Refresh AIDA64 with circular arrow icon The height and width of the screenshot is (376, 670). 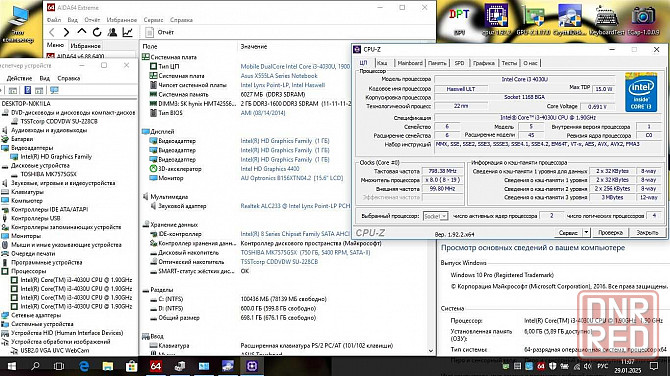97,32
